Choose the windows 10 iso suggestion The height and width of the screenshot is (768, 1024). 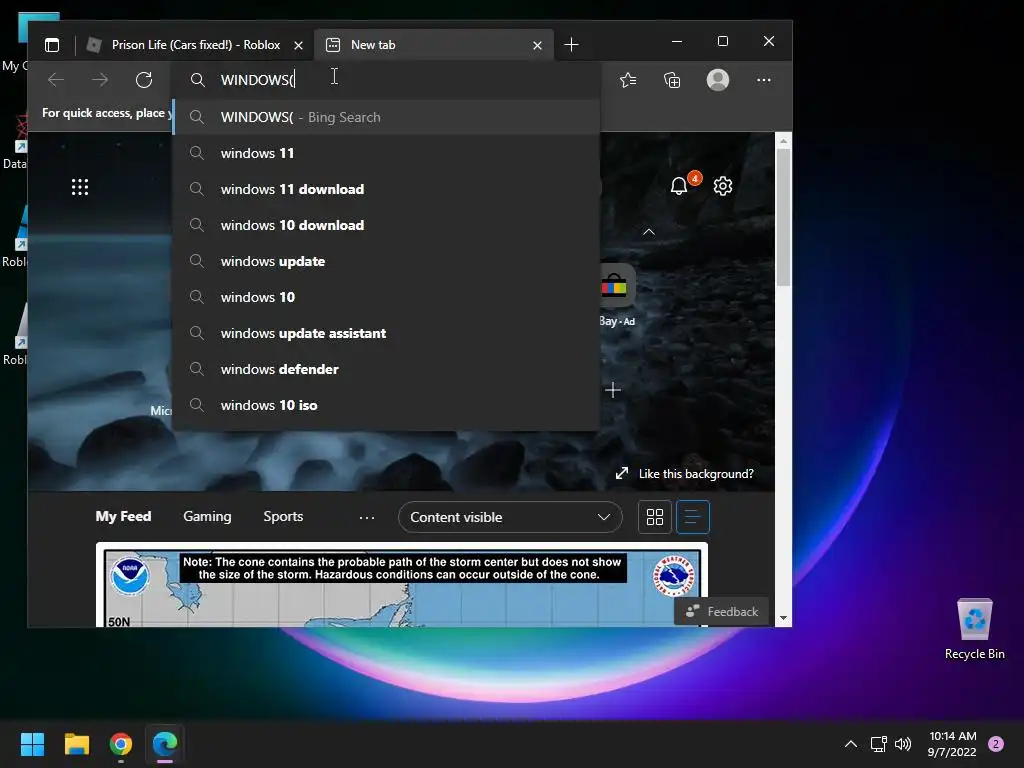387,405
